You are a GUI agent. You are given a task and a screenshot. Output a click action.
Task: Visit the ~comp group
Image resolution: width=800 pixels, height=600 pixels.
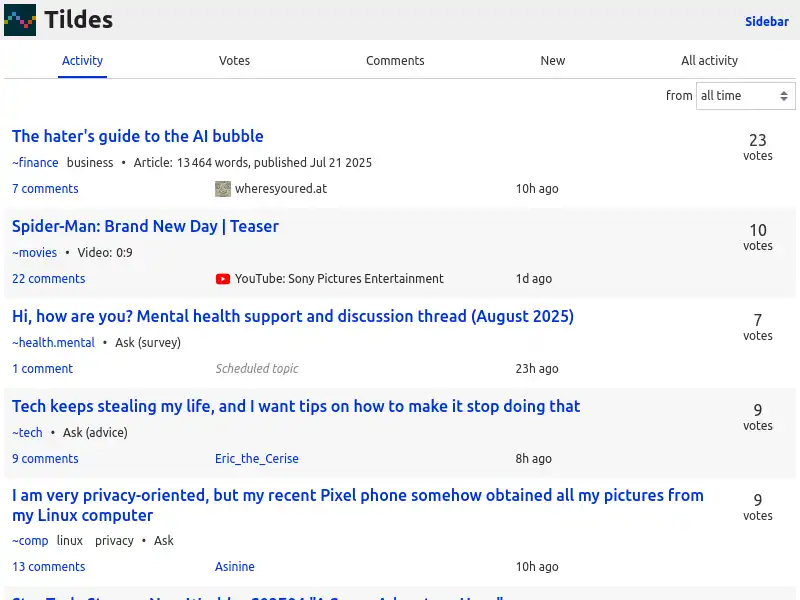tap(30, 541)
